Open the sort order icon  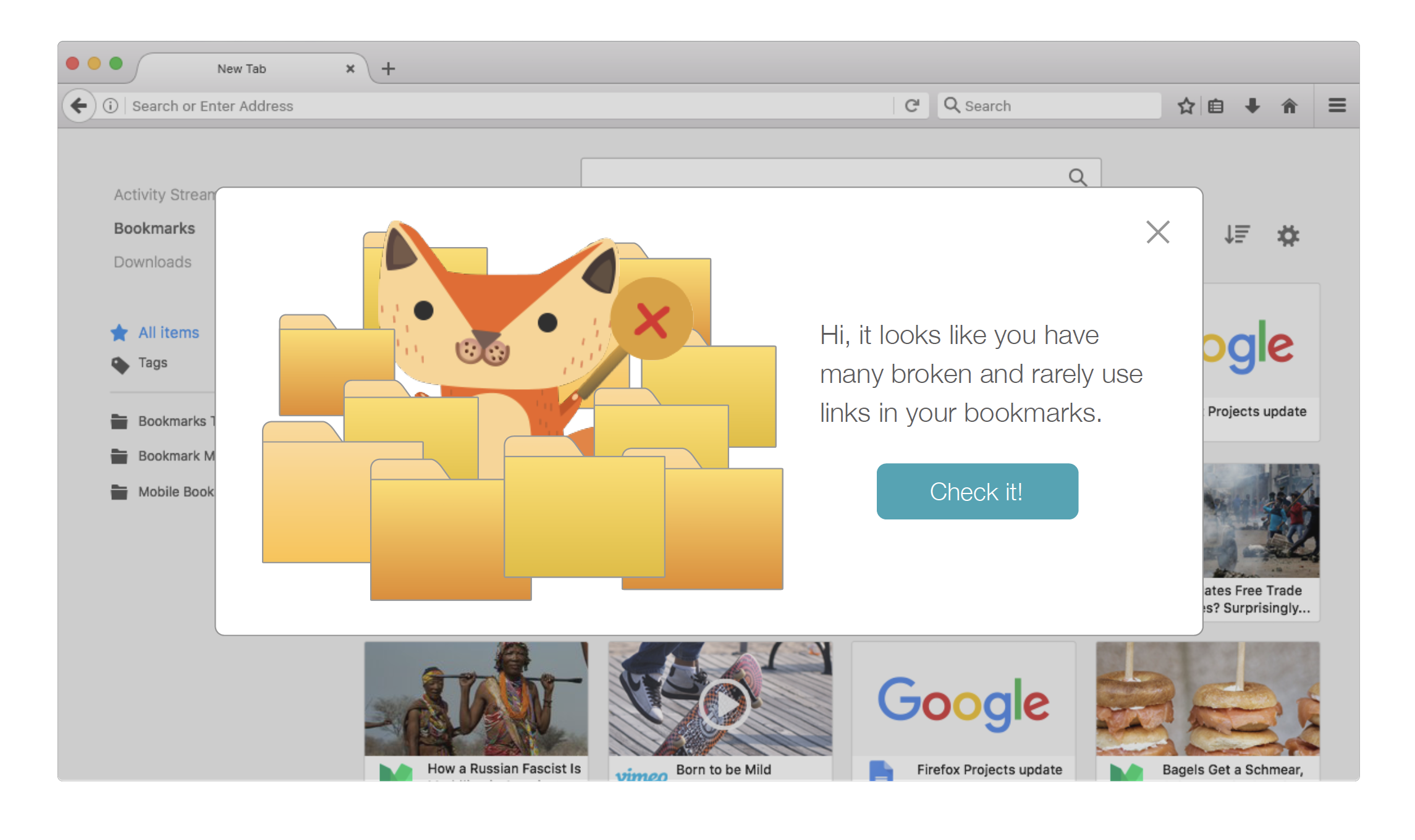tap(1237, 235)
